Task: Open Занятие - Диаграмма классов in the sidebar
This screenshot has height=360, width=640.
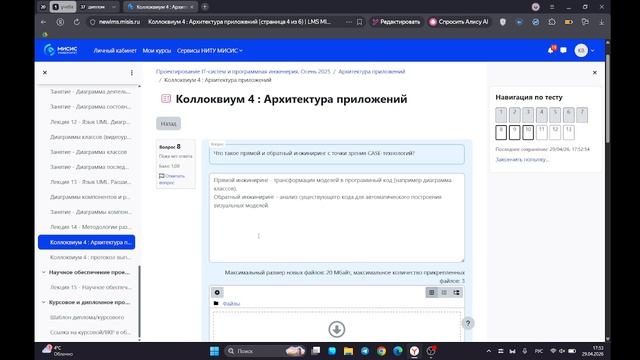Action: click(x=88, y=152)
